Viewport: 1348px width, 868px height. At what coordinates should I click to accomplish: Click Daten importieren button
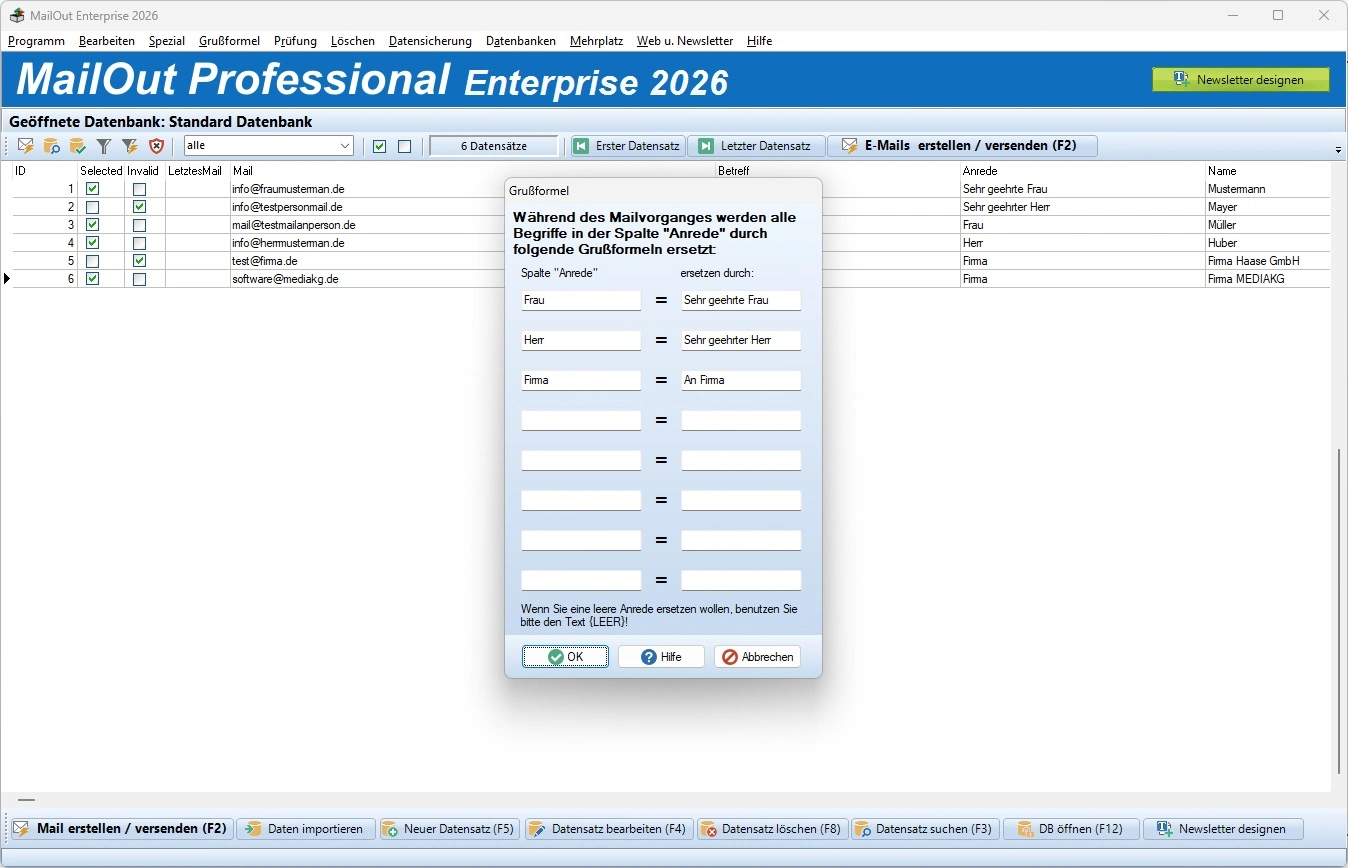point(306,829)
